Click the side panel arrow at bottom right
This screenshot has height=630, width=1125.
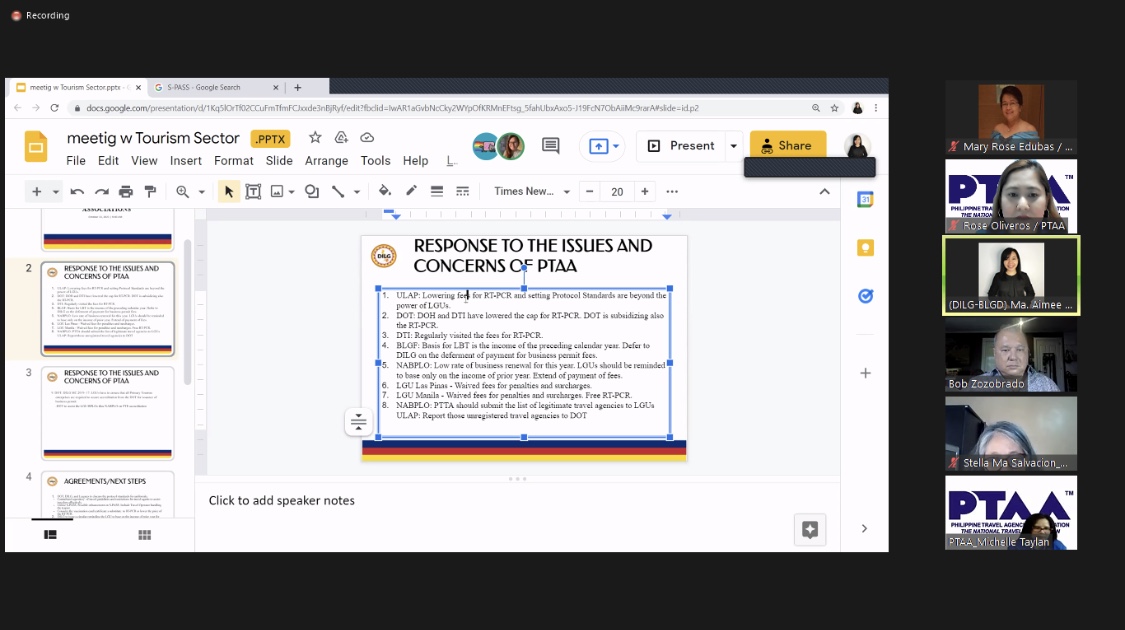(x=865, y=529)
